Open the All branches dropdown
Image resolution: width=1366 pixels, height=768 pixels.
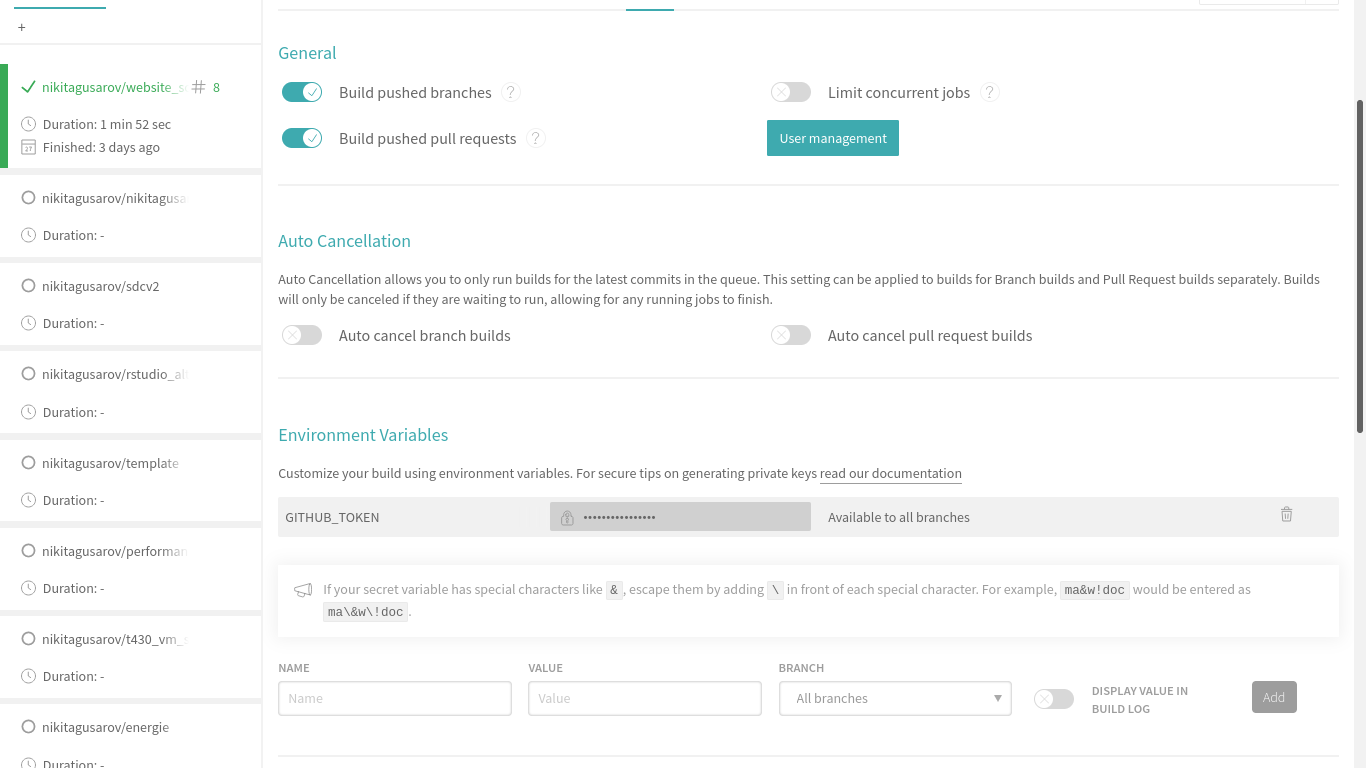click(895, 699)
